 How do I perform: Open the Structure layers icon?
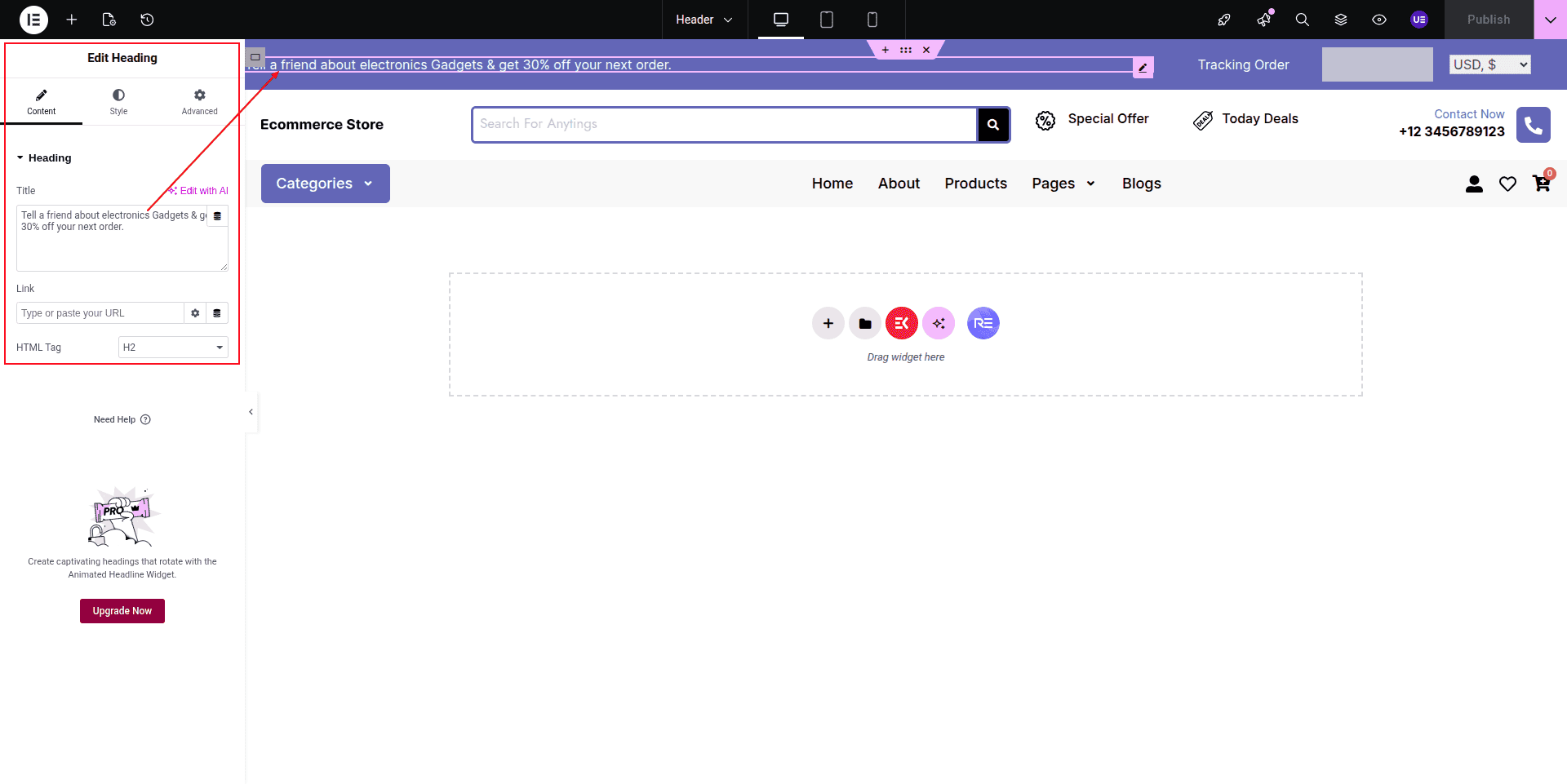pyautogui.click(x=1340, y=20)
